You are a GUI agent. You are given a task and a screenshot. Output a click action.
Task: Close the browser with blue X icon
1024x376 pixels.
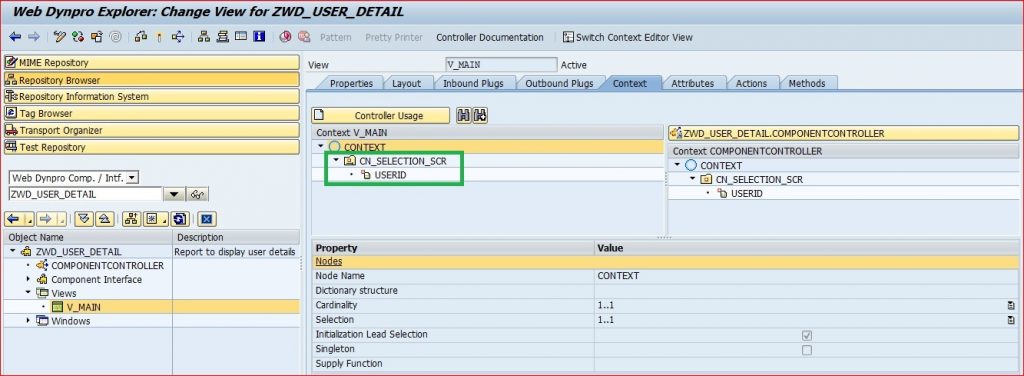coord(207,219)
